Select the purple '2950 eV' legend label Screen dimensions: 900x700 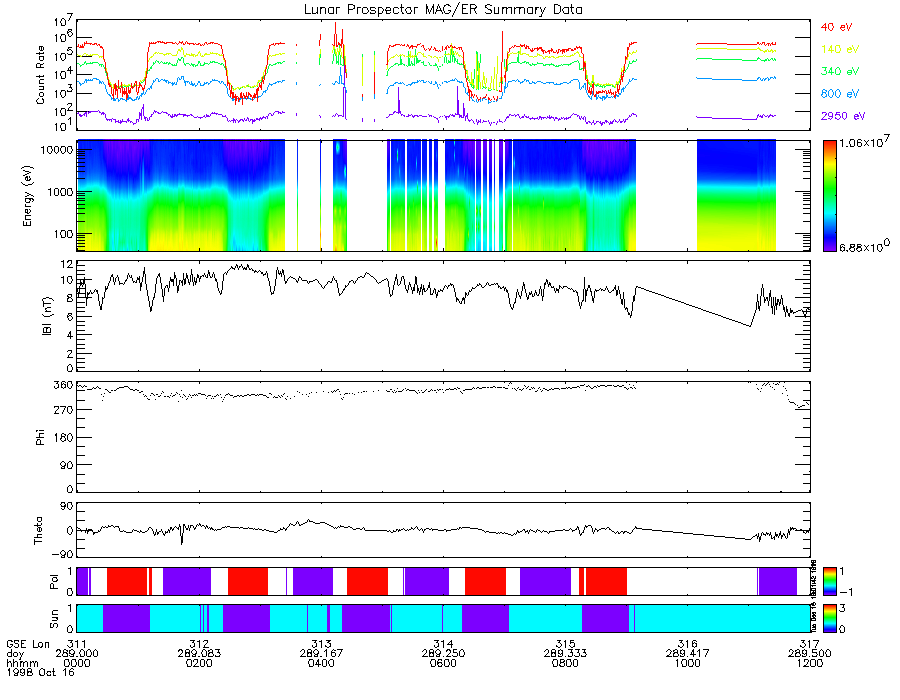point(843,116)
